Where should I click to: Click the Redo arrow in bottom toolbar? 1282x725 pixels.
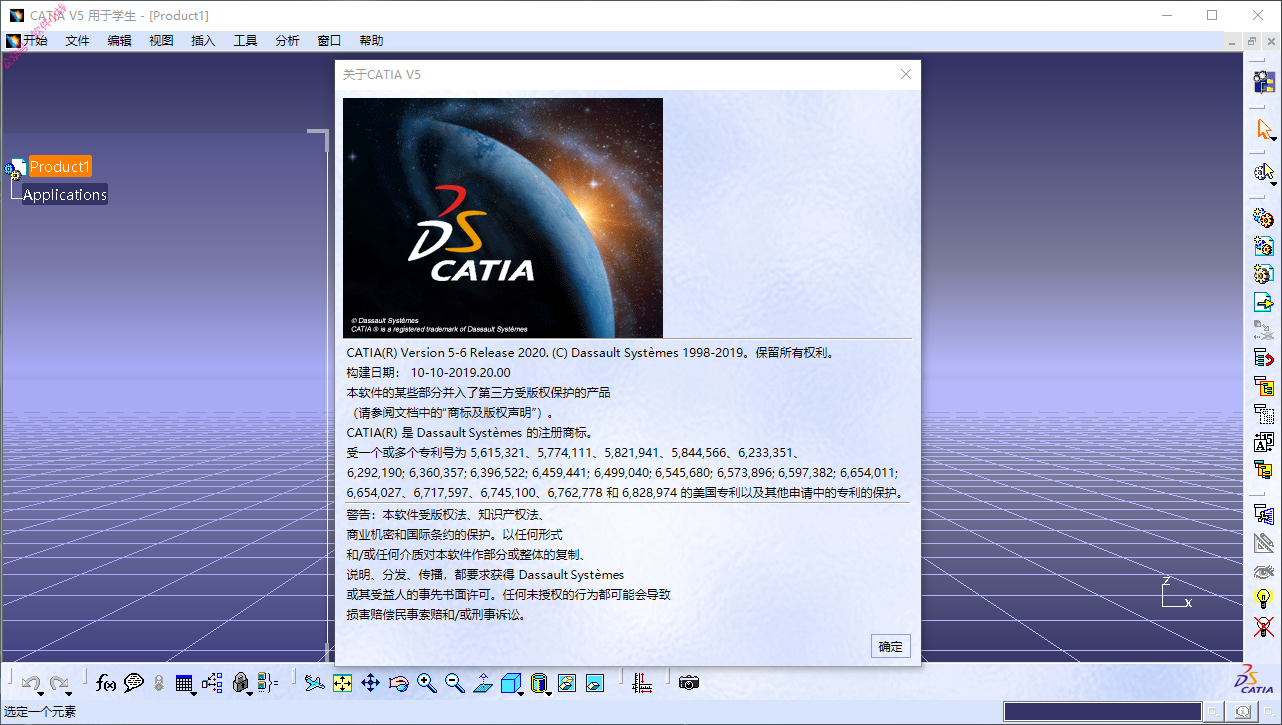pyautogui.click(x=59, y=684)
